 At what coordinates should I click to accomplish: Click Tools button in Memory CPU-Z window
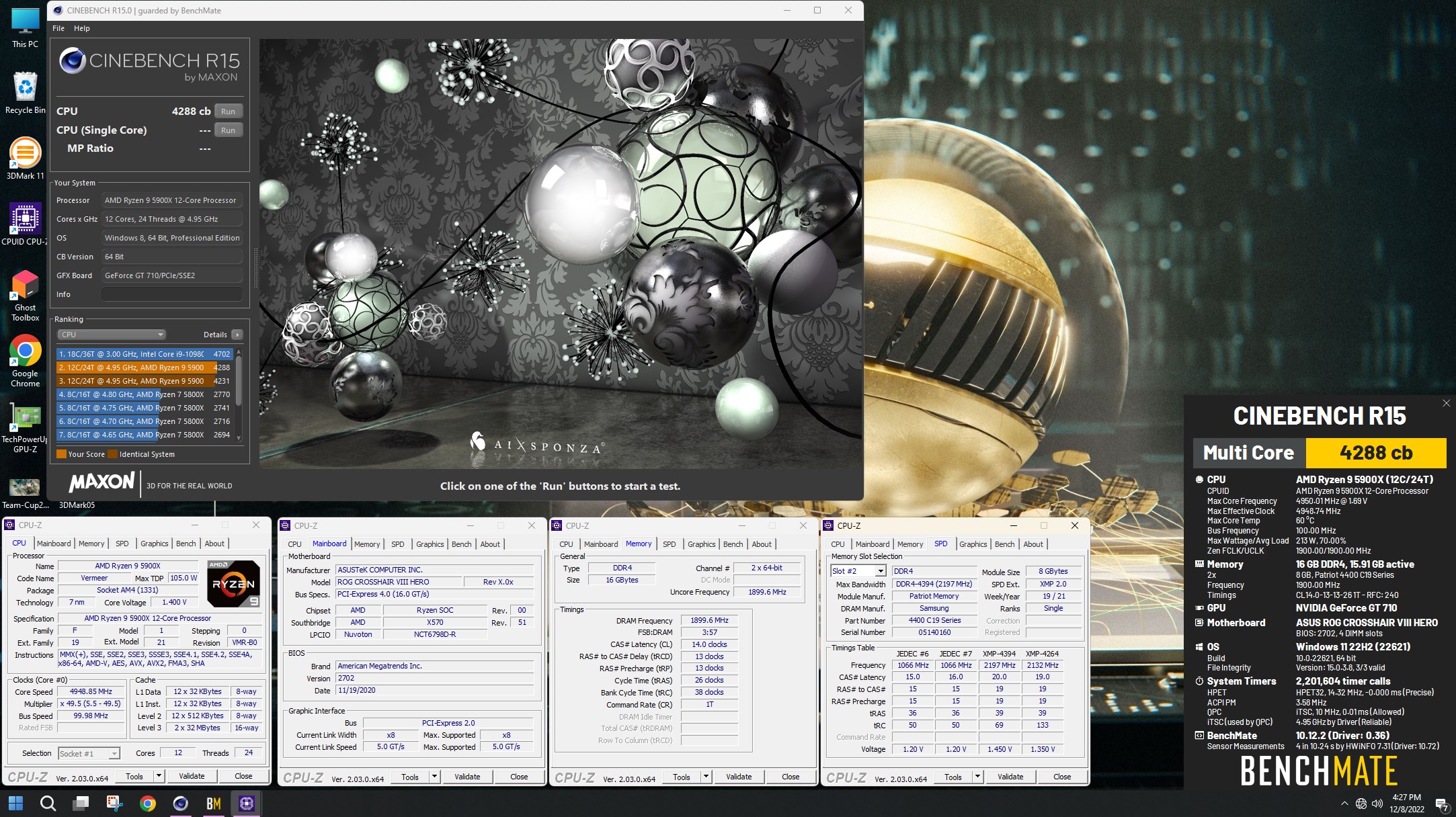coord(681,777)
